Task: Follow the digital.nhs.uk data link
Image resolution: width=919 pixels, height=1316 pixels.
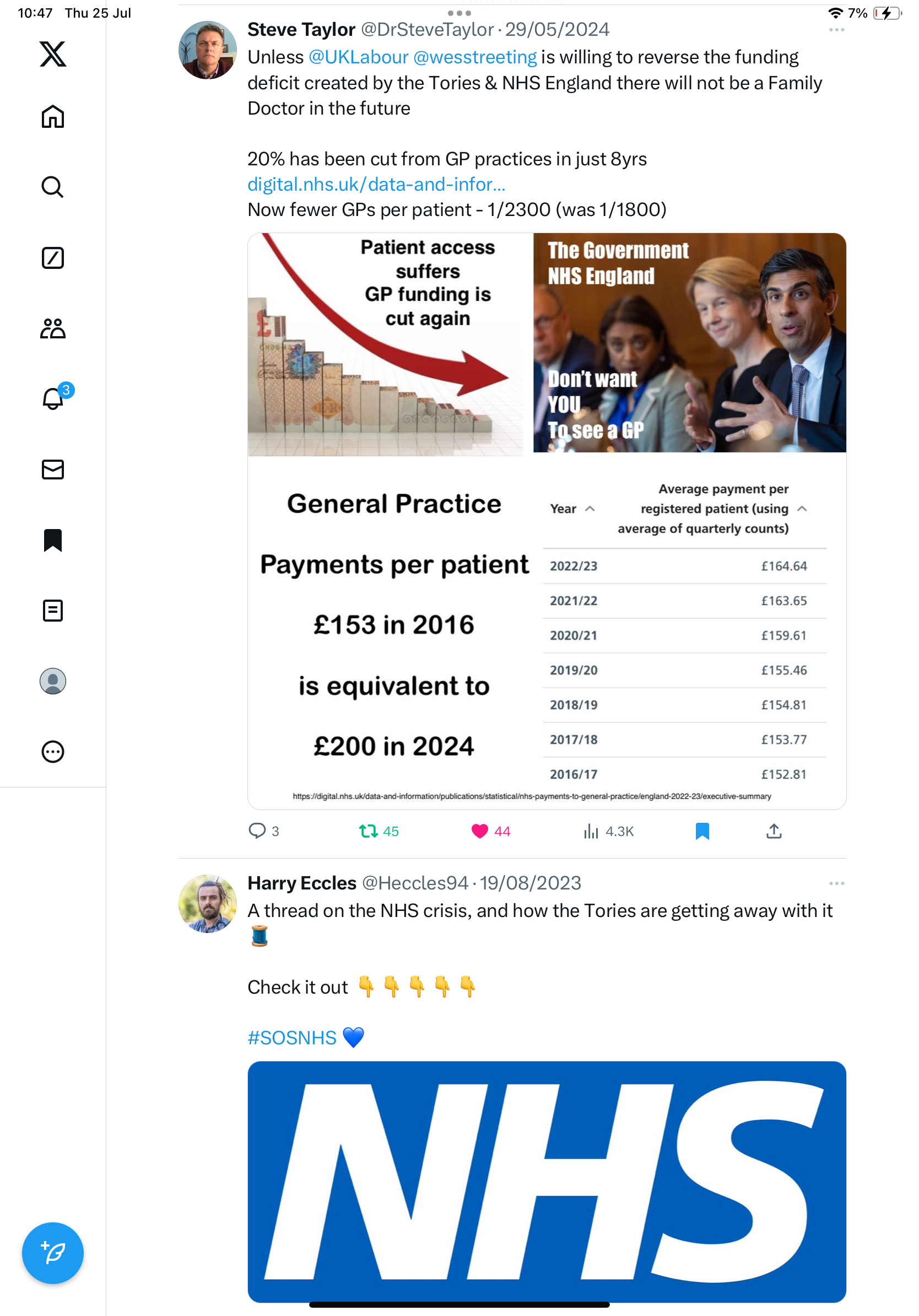Action: click(376, 185)
